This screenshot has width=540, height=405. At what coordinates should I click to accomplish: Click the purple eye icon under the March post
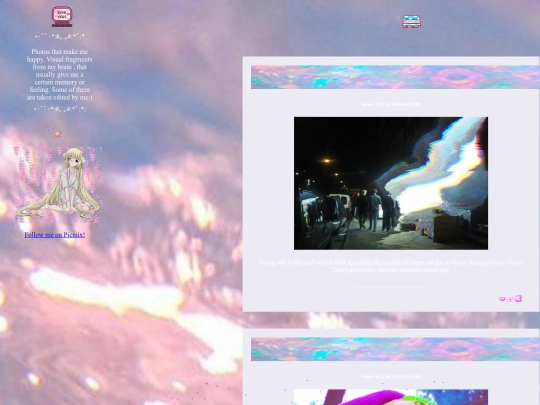coord(510,299)
